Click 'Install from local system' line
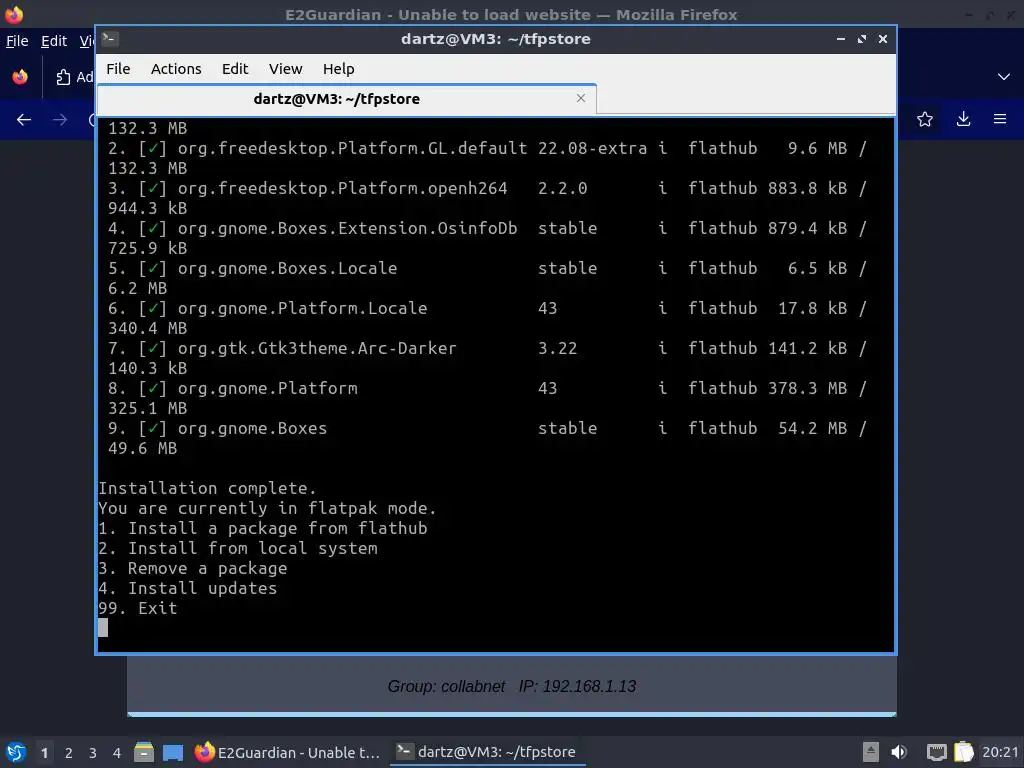 click(x=238, y=548)
